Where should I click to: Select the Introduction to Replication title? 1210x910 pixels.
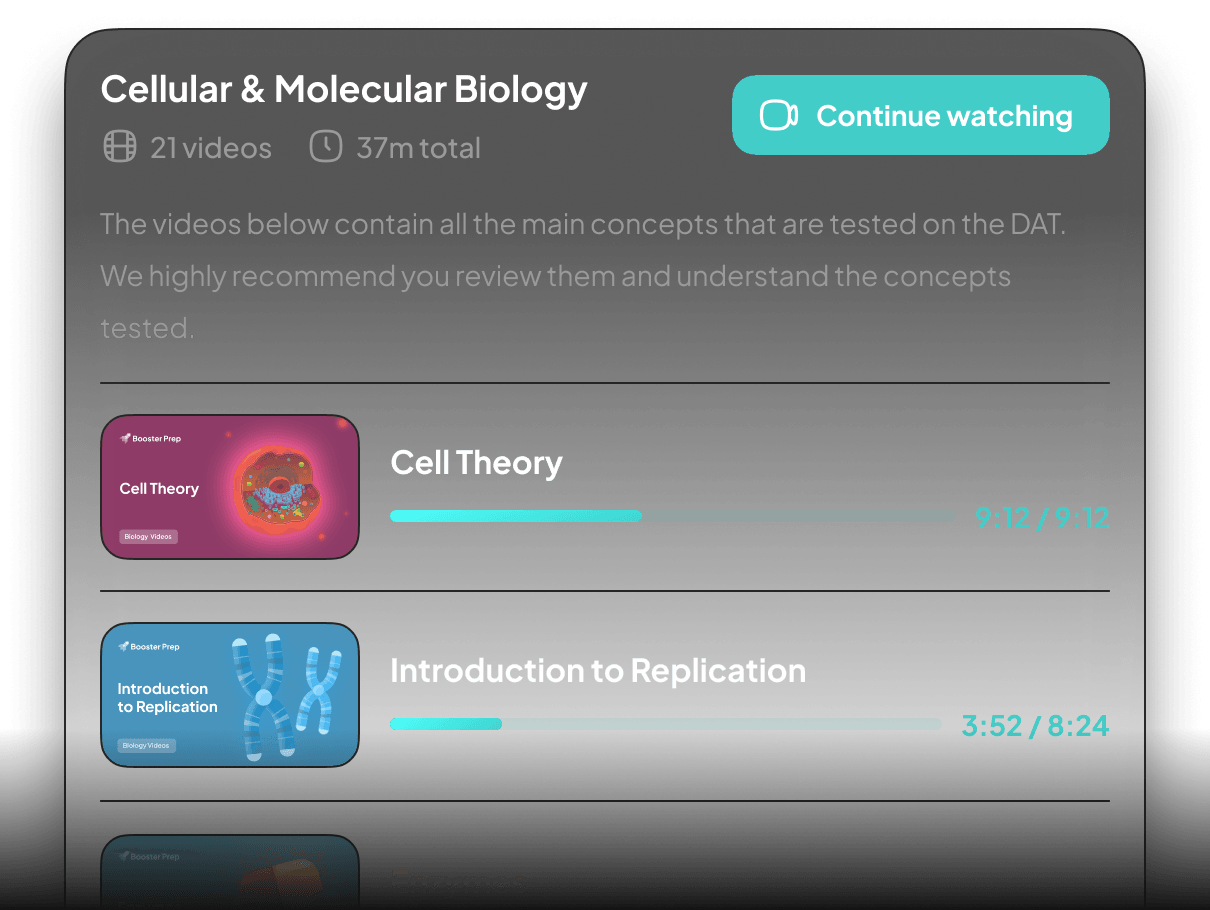[x=598, y=670]
